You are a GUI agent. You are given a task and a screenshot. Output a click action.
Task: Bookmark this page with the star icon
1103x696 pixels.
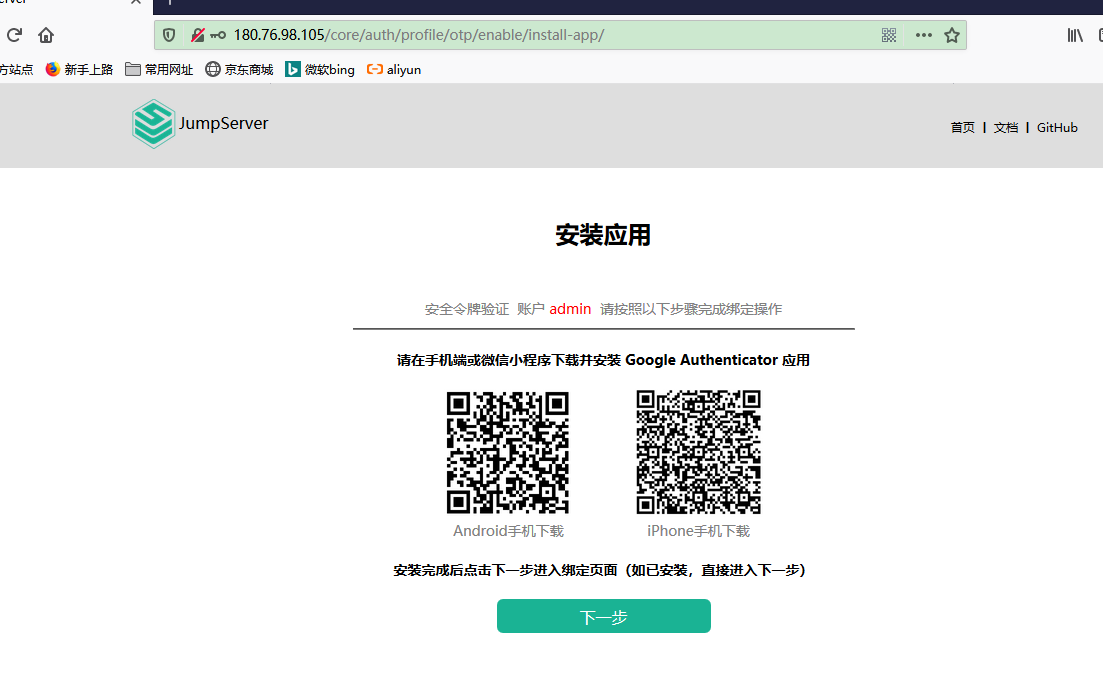tap(952, 35)
